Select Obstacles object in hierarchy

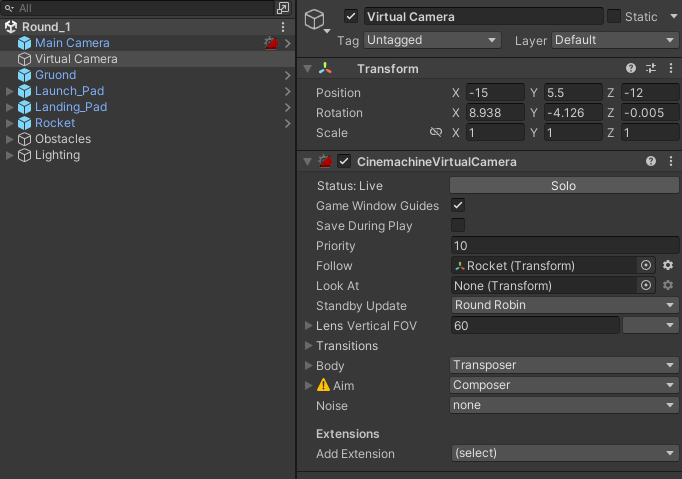(63, 139)
